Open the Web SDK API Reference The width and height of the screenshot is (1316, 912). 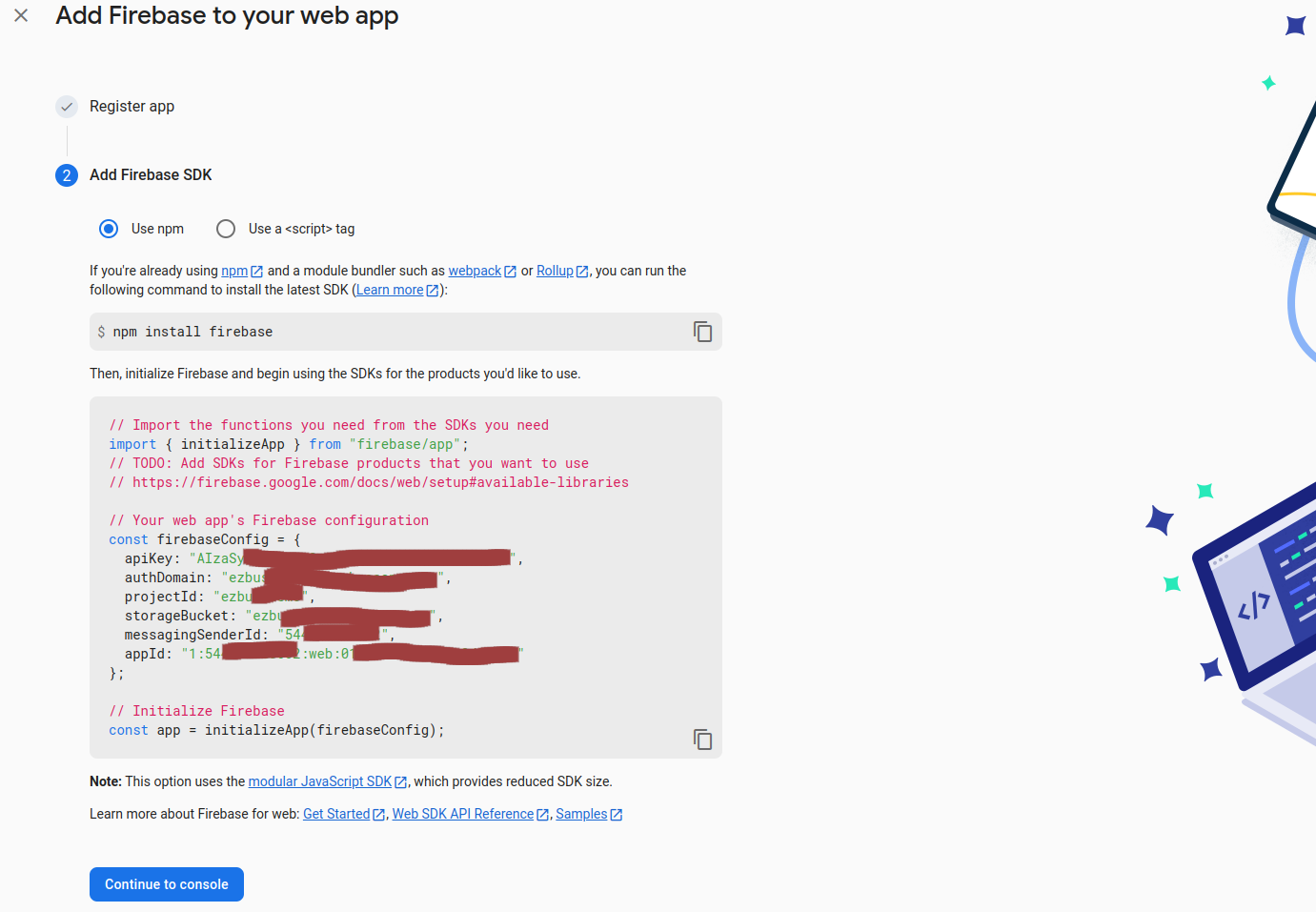tap(462, 814)
